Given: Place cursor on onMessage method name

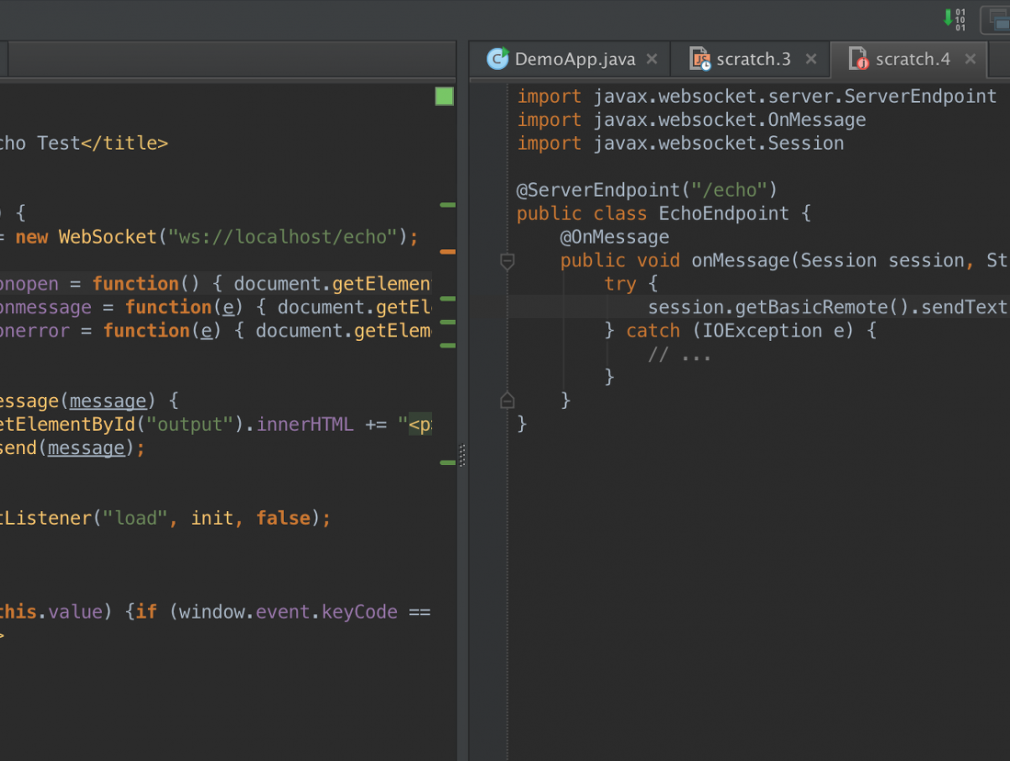Looking at the screenshot, I should tap(740, 260).
